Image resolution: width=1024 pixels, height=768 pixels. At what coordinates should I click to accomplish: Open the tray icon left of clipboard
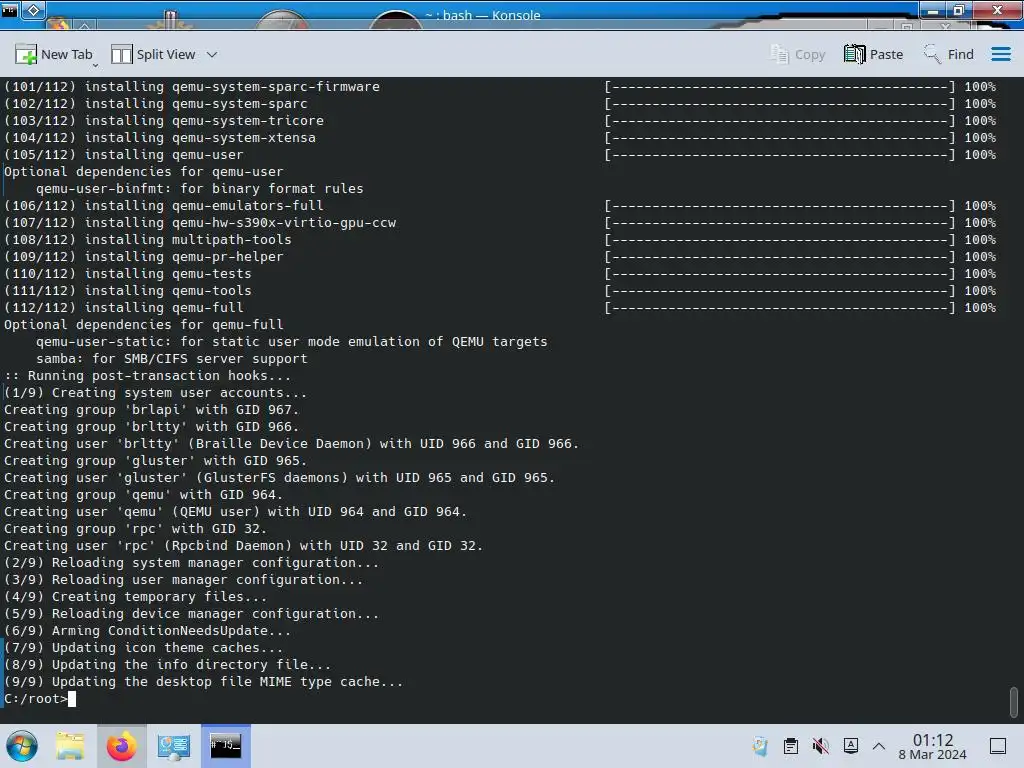pyautogui.click(x=760, y=746)
